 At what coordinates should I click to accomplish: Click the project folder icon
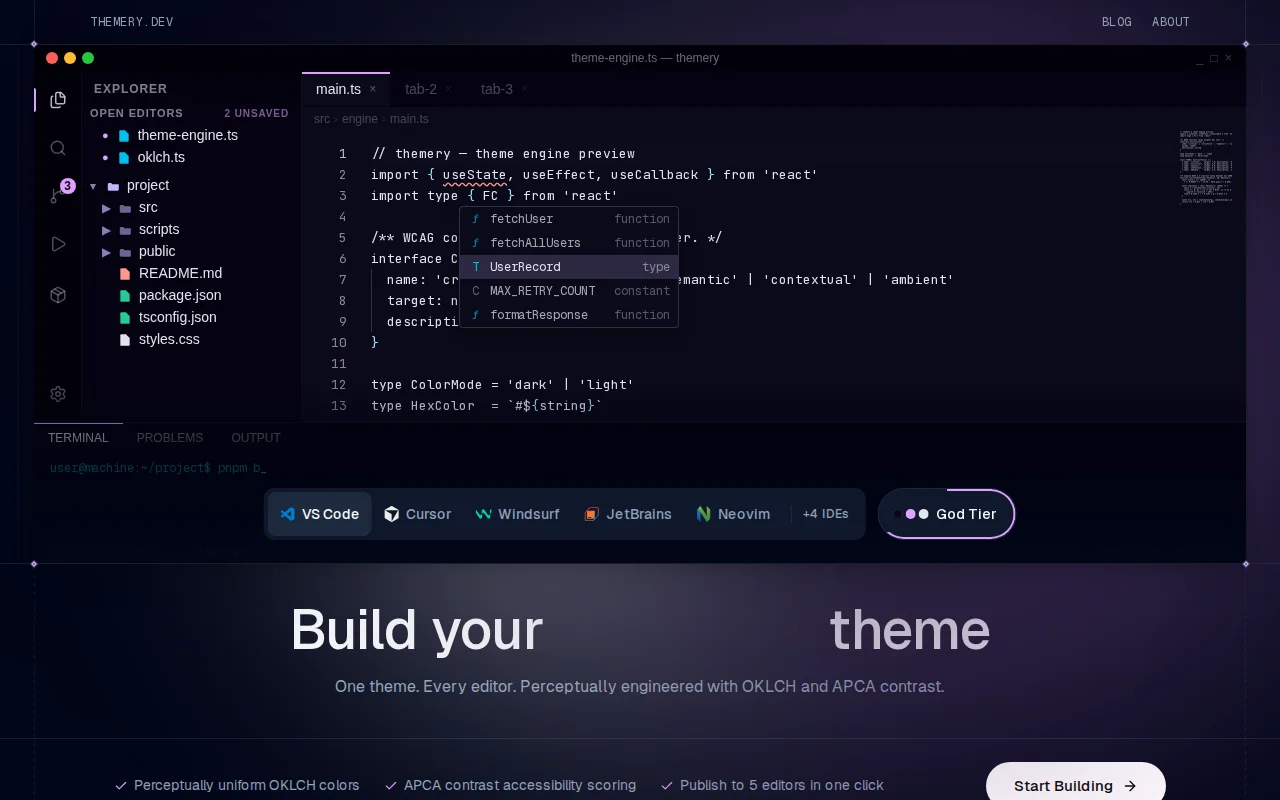tap(113, 186)
